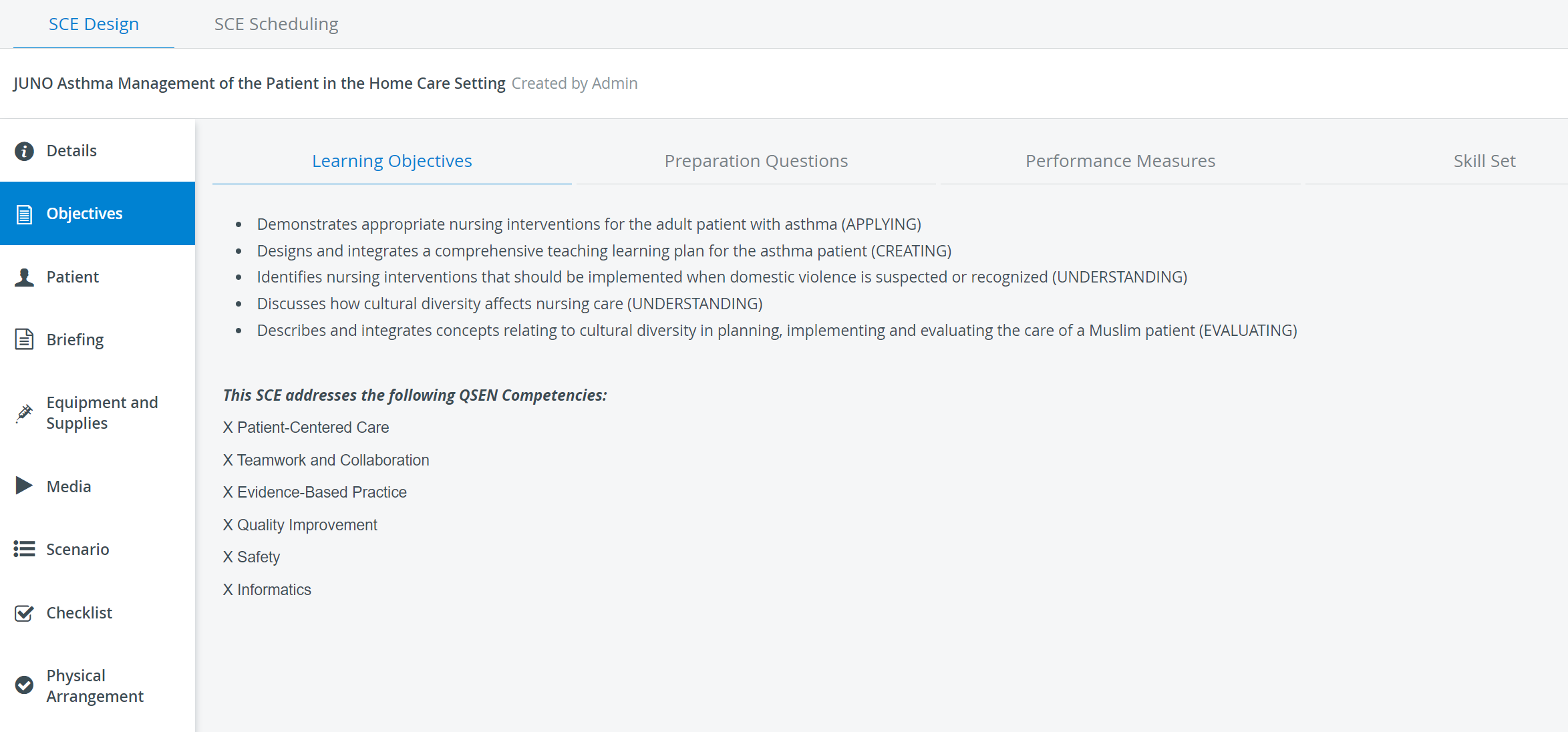Select the SCE Design tab
Image resolution: width=1568 pixels, height=732 pixels.
[x=94, y=24]
